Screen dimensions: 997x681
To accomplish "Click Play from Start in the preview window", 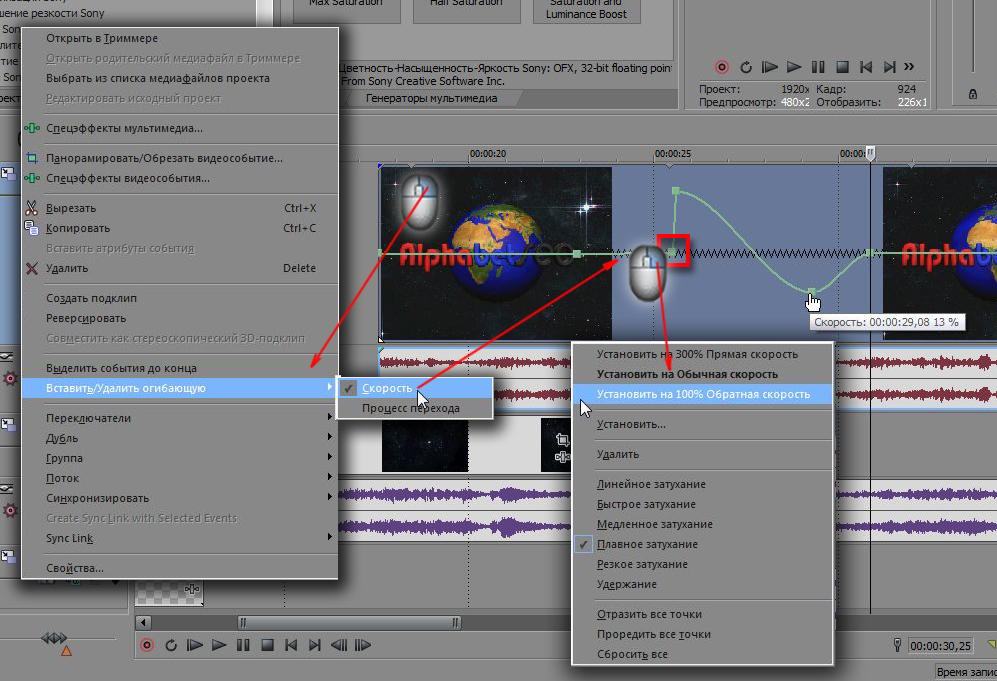I will pos(769,67).
